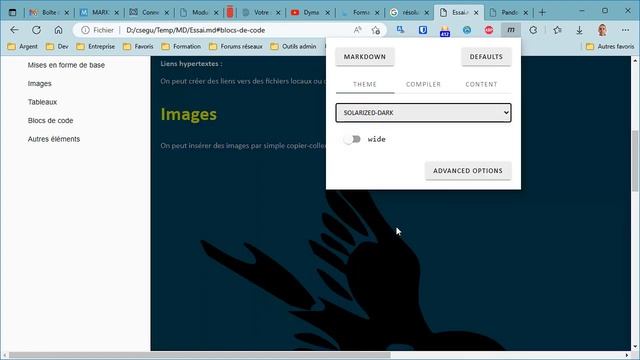Go back with the browser back arrow
This screenshot has width=640, height=360.
[x=14, y=30]
